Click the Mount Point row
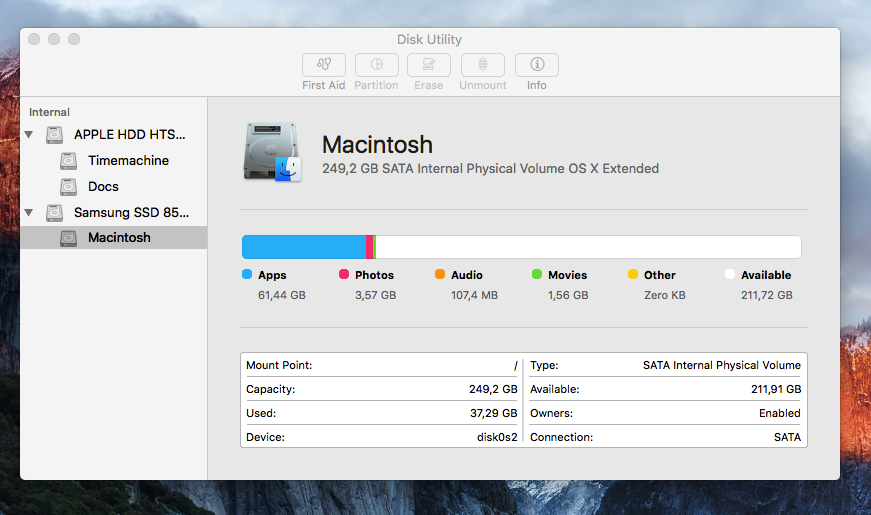871x515 pixels. [382, 365]
